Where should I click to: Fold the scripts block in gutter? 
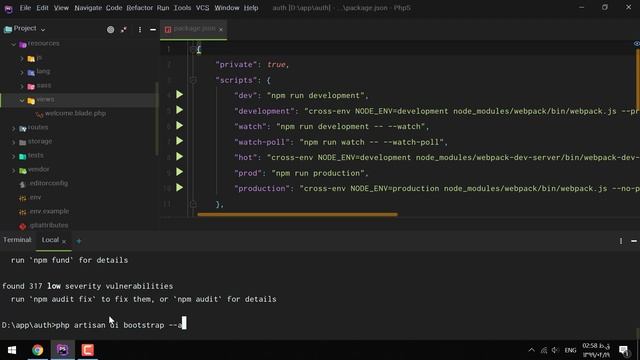[193, 80]
